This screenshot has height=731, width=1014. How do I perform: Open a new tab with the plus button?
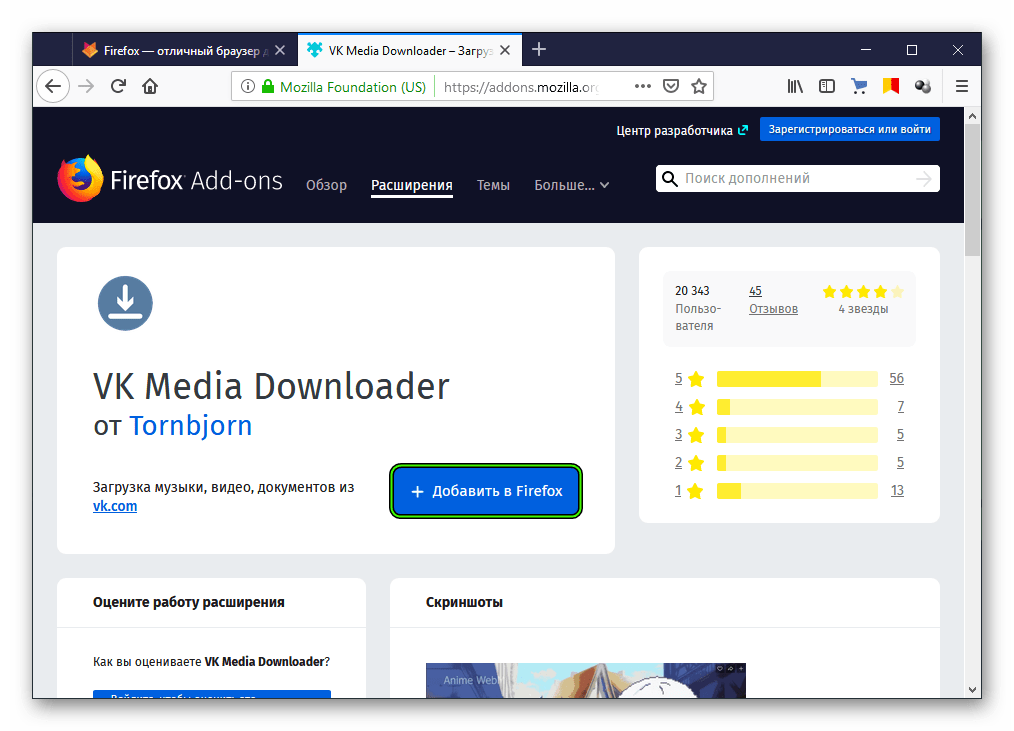pyautogui.click(x=539, y=49)
